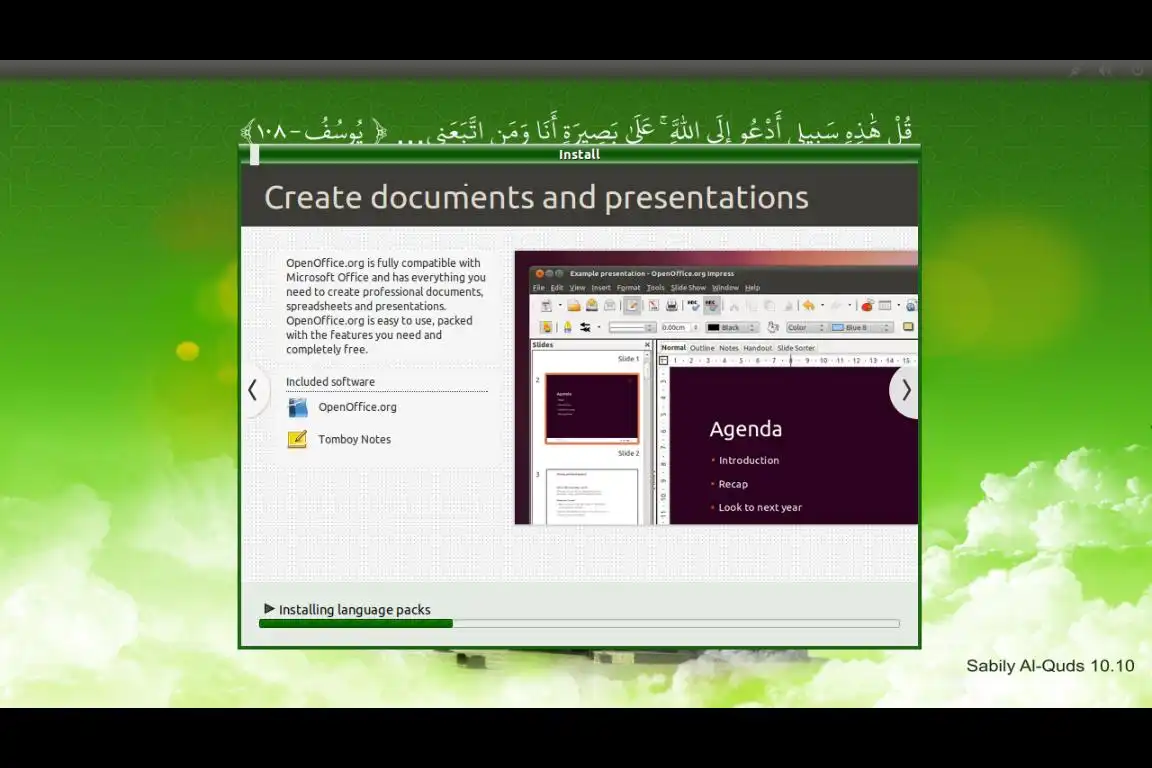Viewport: 1152px width, 768px height.
Task: Open the volume indicator in top panel
Action: tap(1104, 71)
